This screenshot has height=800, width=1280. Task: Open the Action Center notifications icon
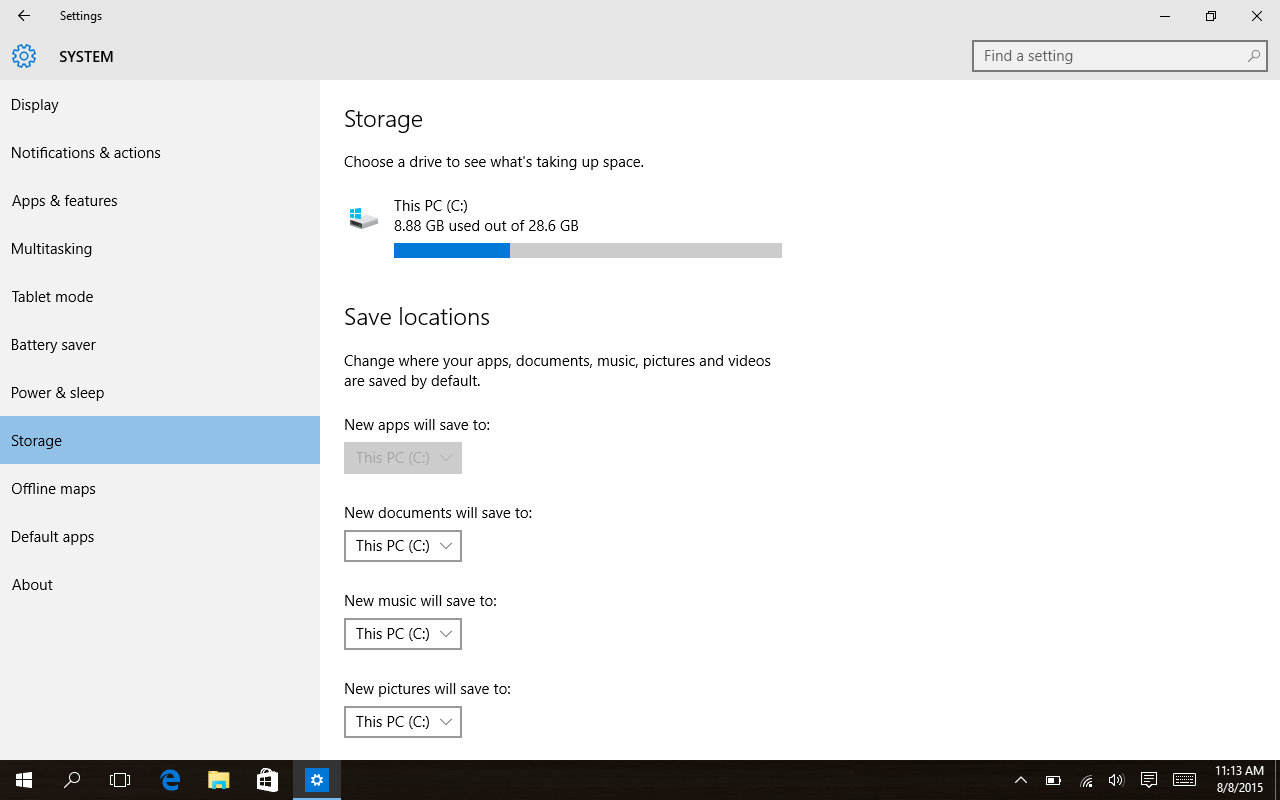pyautogui.click(x=1149, y=780)
